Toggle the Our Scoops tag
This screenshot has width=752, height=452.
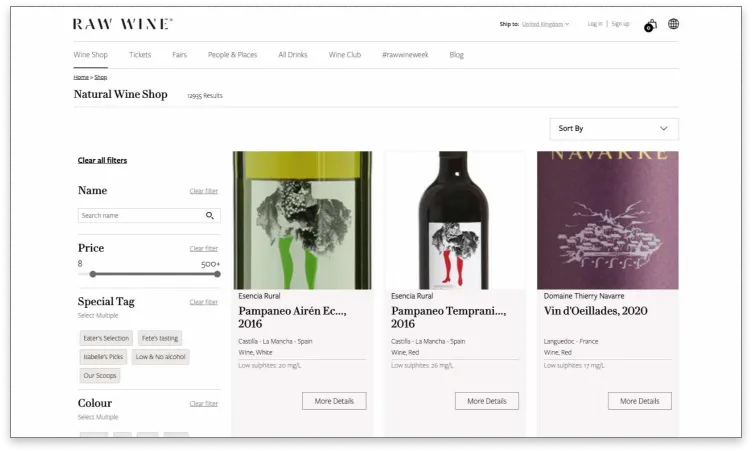(x=100, y=376)
